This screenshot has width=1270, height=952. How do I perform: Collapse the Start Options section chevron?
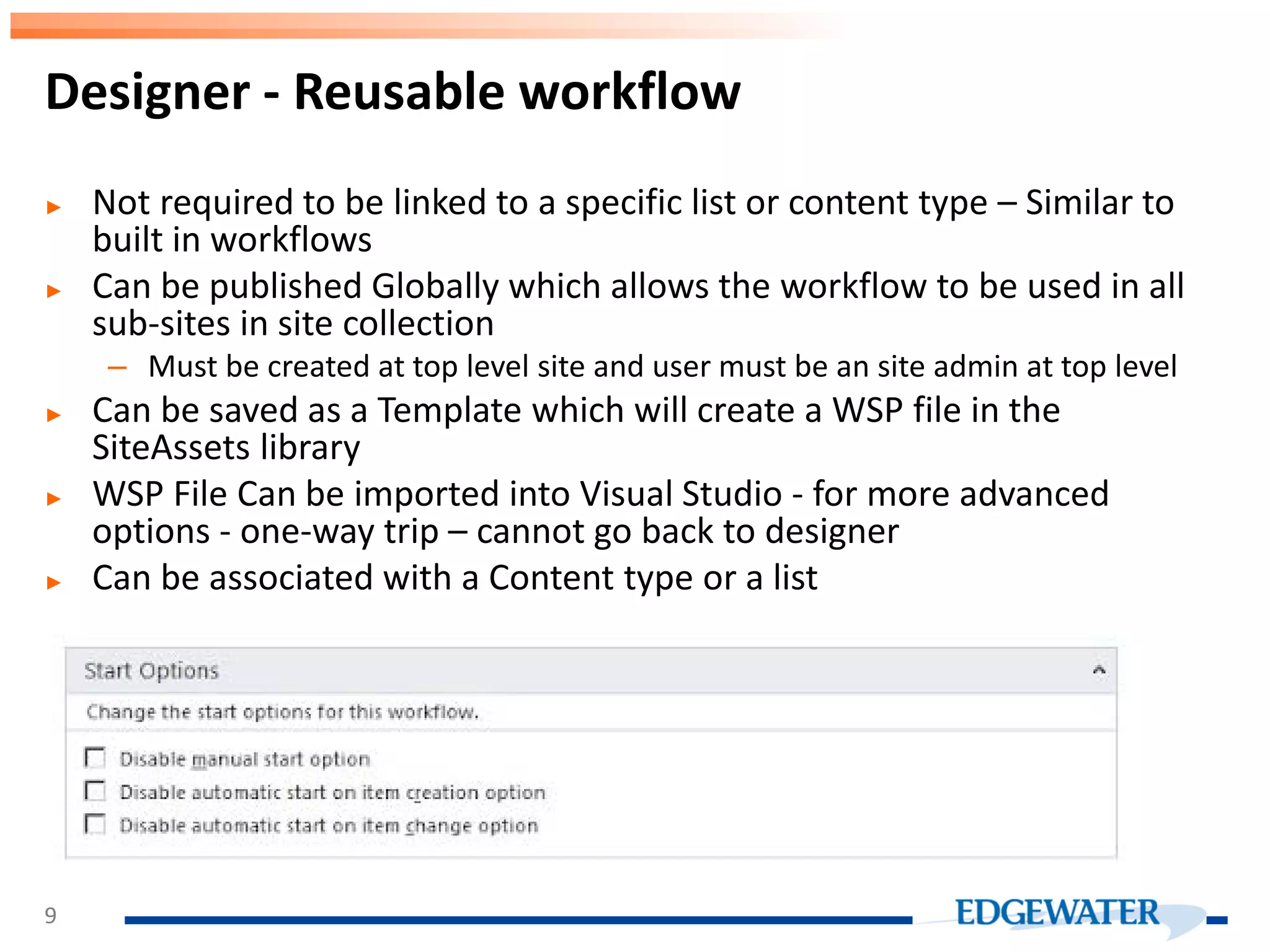tap(1099, 670)
